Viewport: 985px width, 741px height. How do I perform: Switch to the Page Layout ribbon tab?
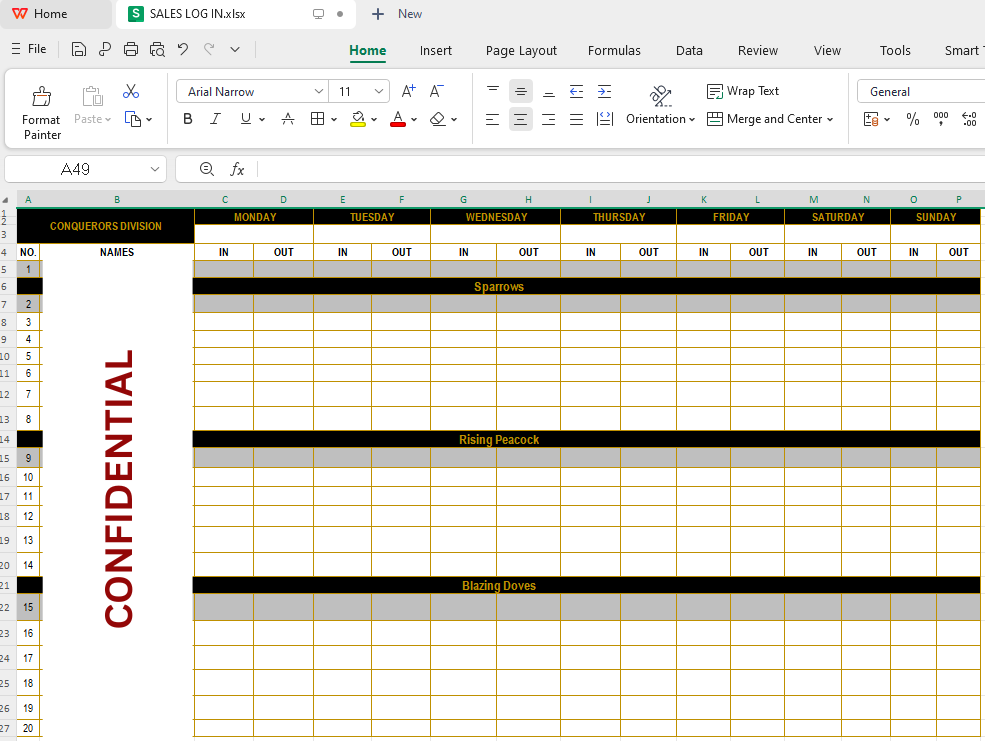(521, 50)
